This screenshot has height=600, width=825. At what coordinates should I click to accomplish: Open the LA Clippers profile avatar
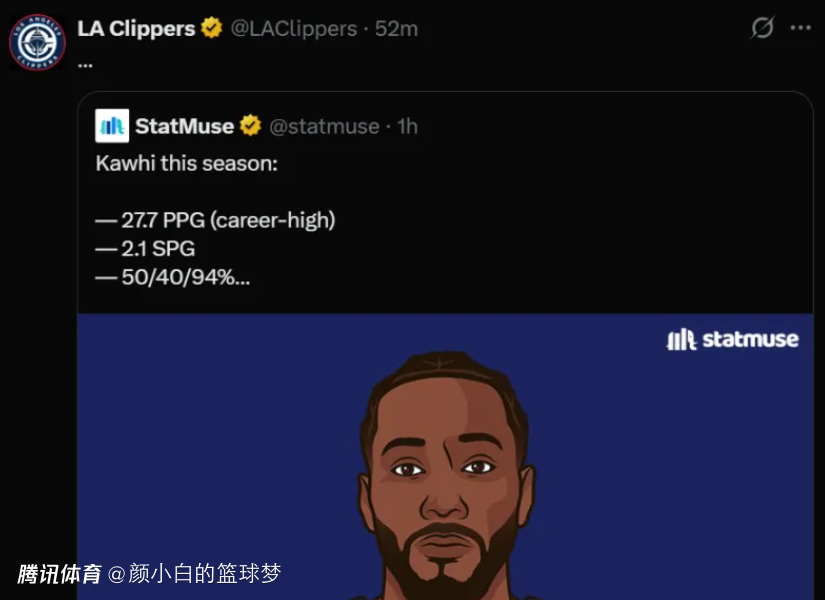[37, 42]
